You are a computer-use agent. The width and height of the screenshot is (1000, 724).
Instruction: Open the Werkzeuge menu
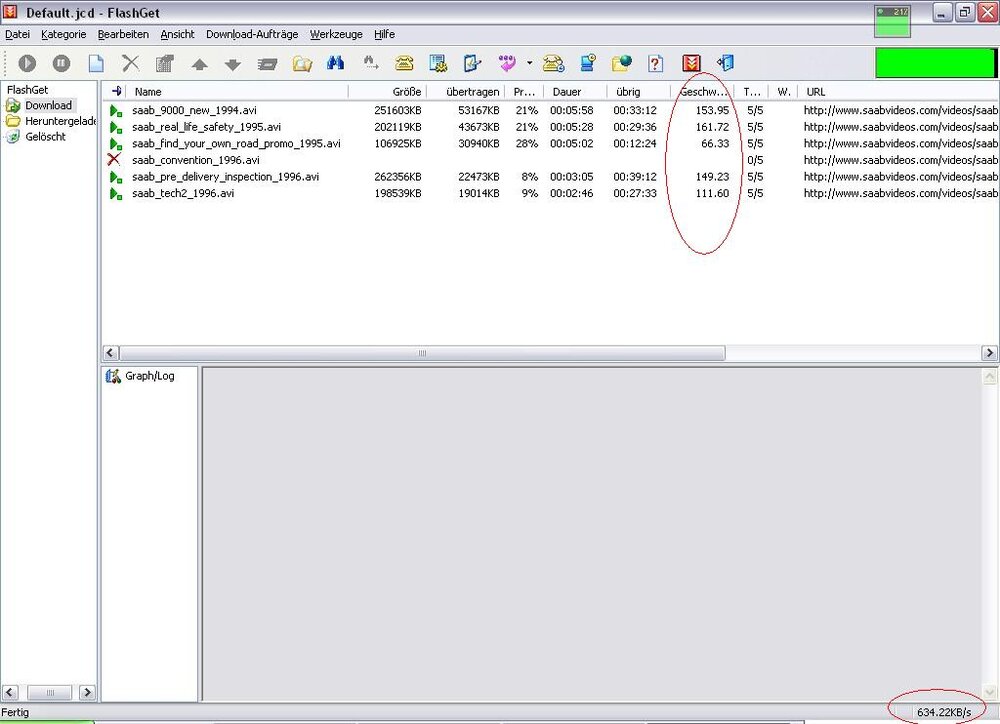[336, 34]
